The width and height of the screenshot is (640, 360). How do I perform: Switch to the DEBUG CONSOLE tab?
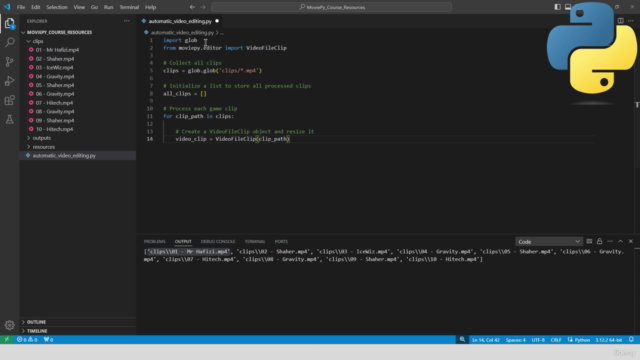[x=218, y=242]
